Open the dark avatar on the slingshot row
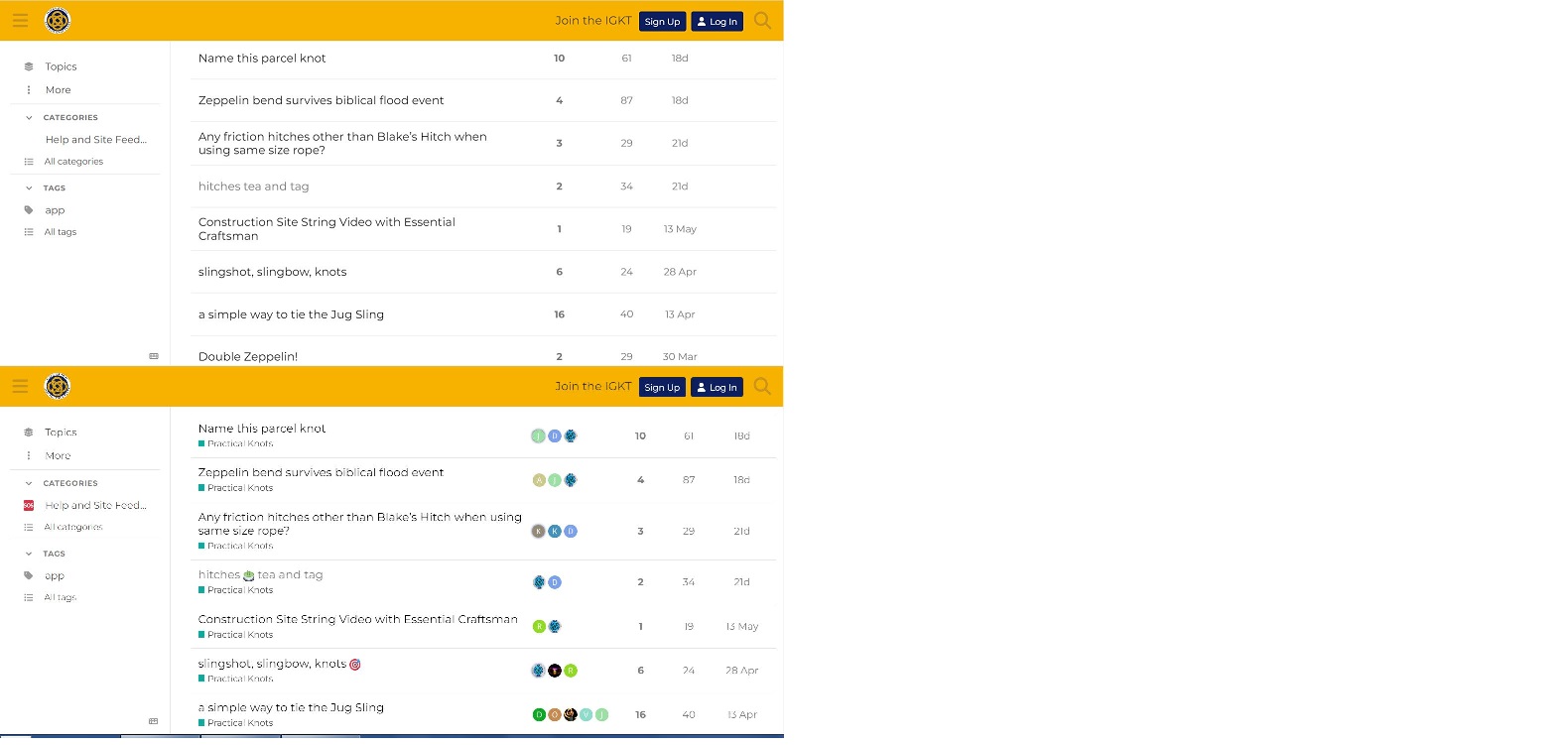Image resolution: width=1568 pixels, height=745 pixels. (555, 671)
